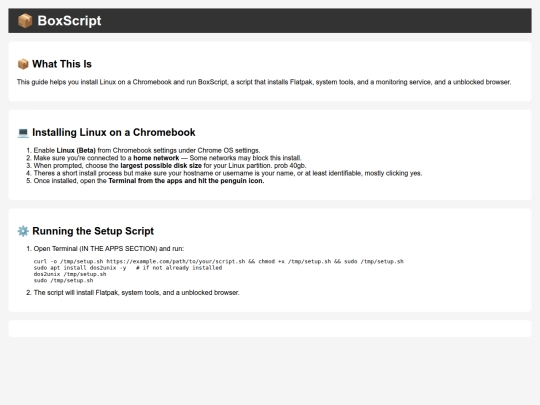Click the guide description paragraph about BoxScript
Image resolution: width=540 pixels, height=405 pixels.
[x=264, y=82]
